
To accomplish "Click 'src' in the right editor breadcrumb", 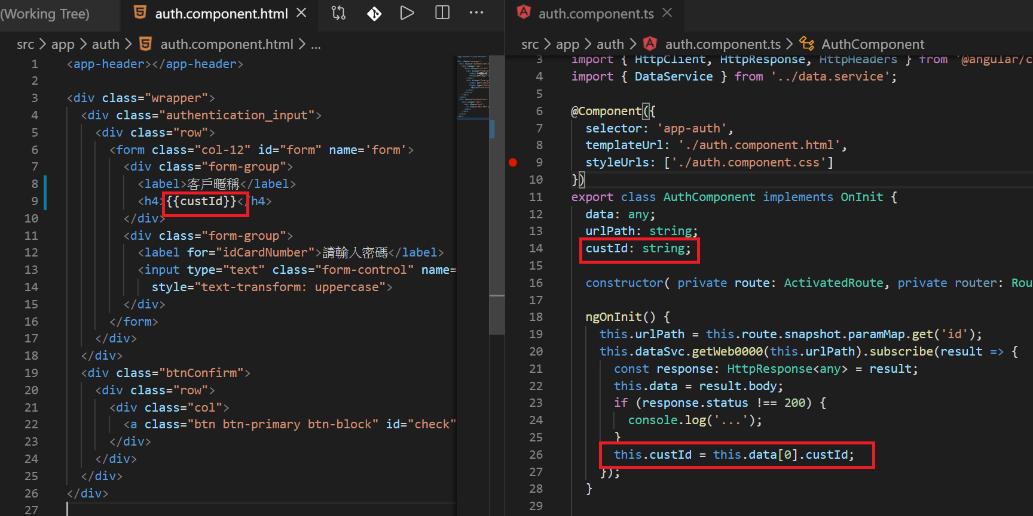I will (530, 44).
